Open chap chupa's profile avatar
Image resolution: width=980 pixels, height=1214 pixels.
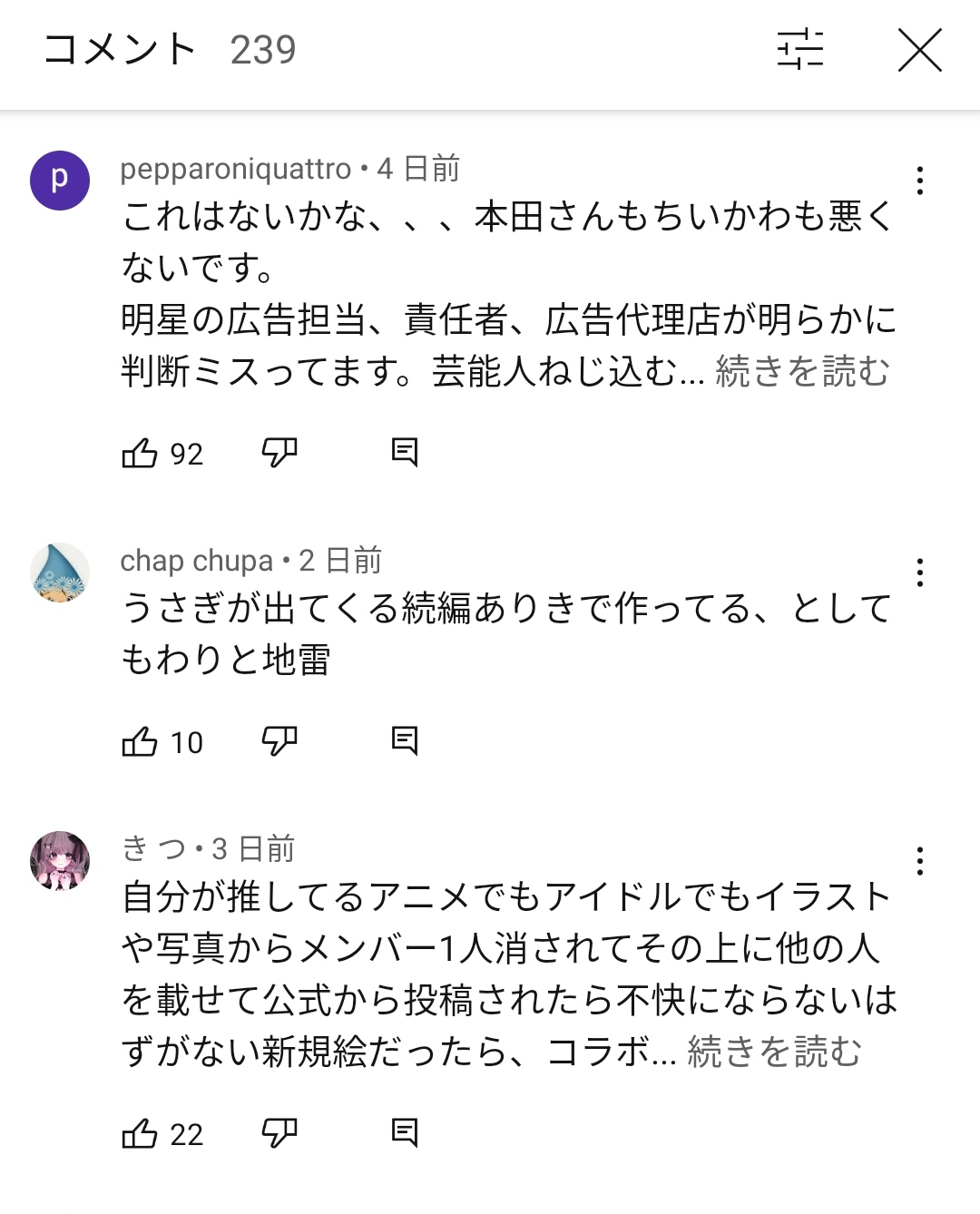60,573
